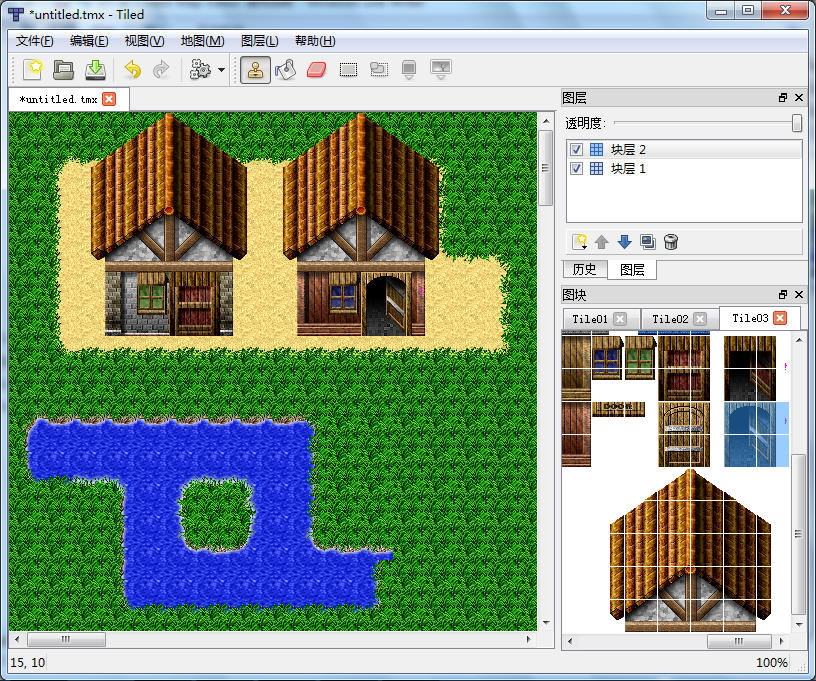This screenshot has height=681, width=816.
Task: Pick the large roof tile in tileset
Action: [x=690, y=550]
